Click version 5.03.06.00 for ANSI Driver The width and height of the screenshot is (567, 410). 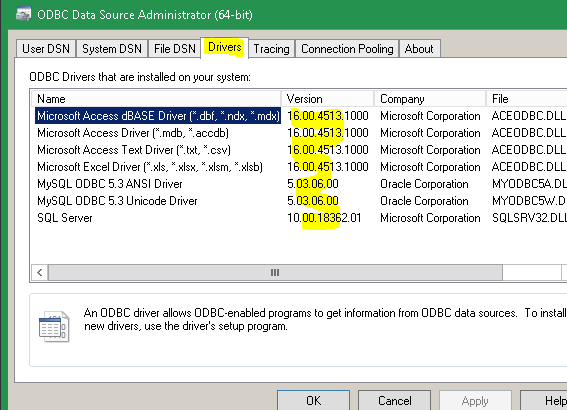[313, 184]
